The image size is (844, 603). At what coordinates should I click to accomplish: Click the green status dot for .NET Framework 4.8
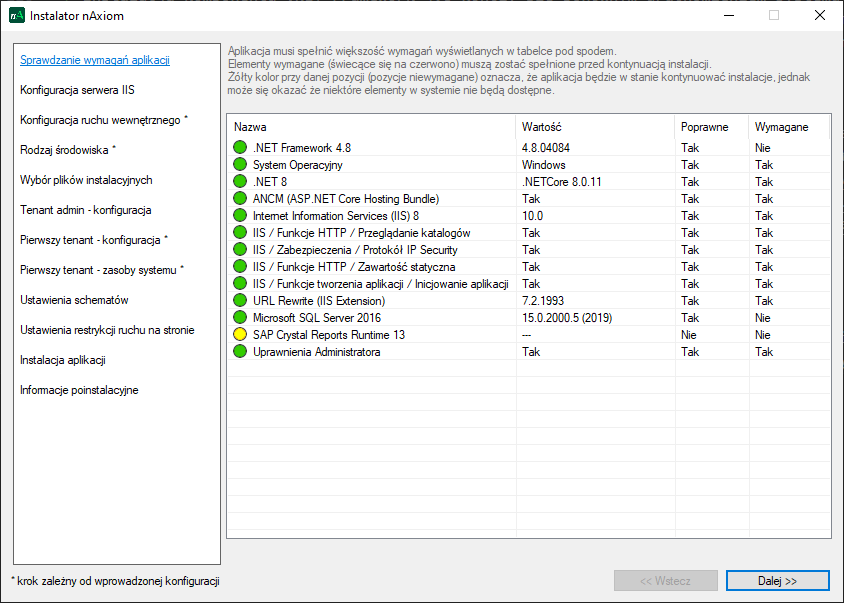click(240, 147)
